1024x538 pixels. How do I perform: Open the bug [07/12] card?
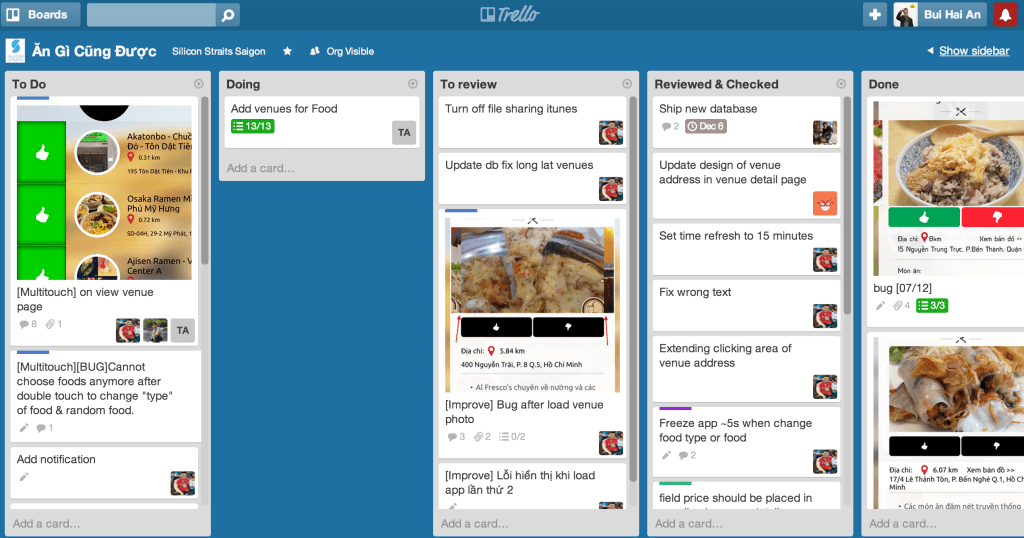pos(903,288)
